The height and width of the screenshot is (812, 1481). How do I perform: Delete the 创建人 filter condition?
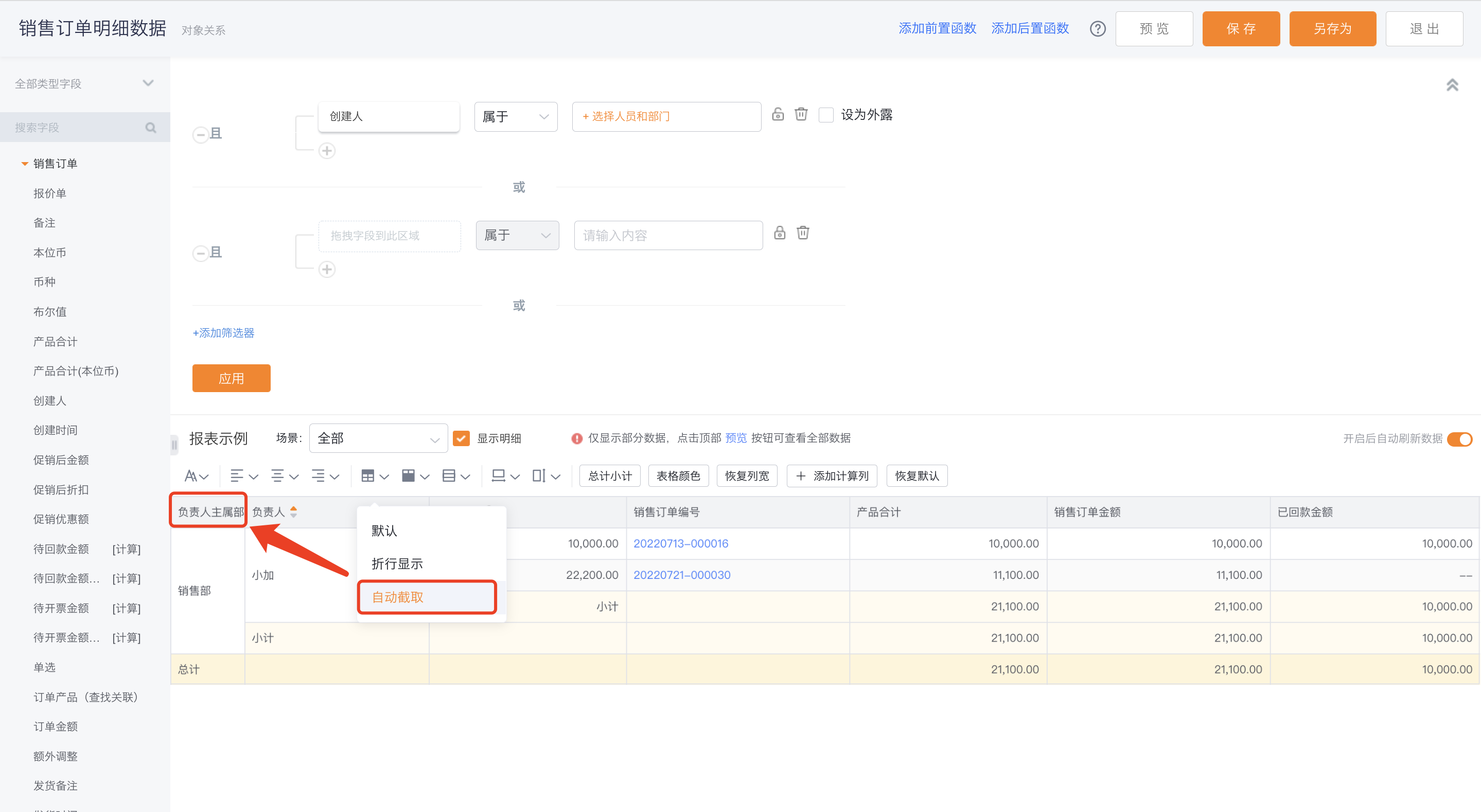tap(801, 114)
